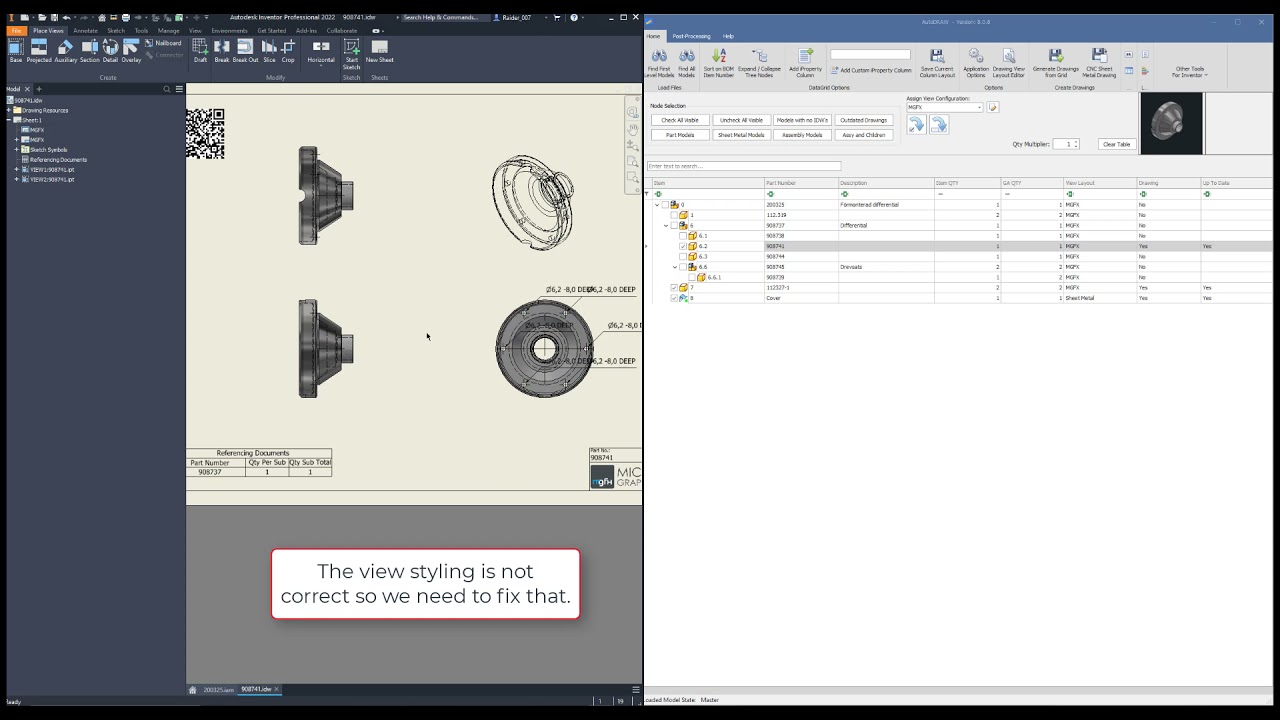Open the Draft view tool

click(x=200, y=50)
